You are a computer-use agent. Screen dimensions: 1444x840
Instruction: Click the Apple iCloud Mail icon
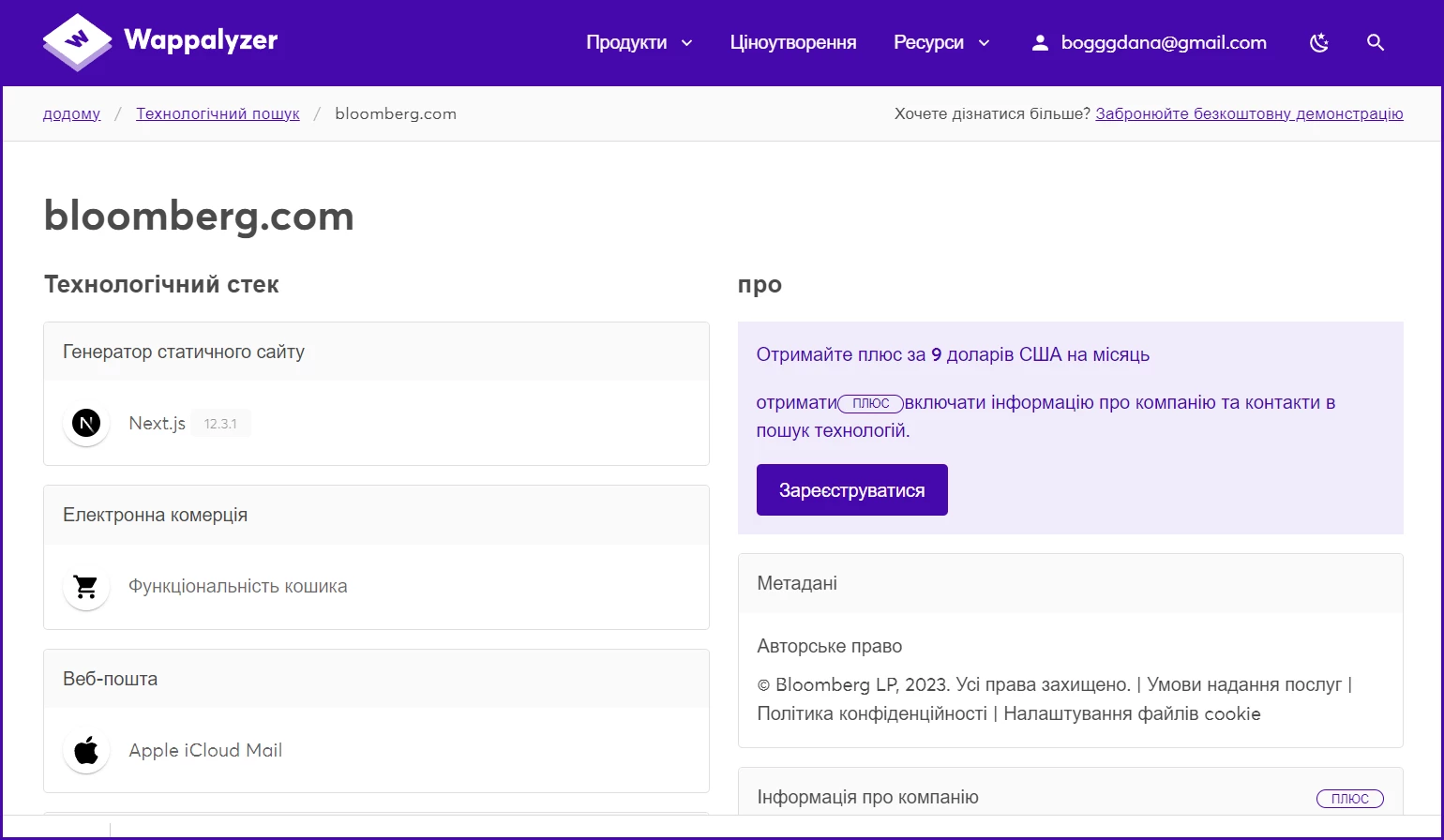click(x=86, y=750)
